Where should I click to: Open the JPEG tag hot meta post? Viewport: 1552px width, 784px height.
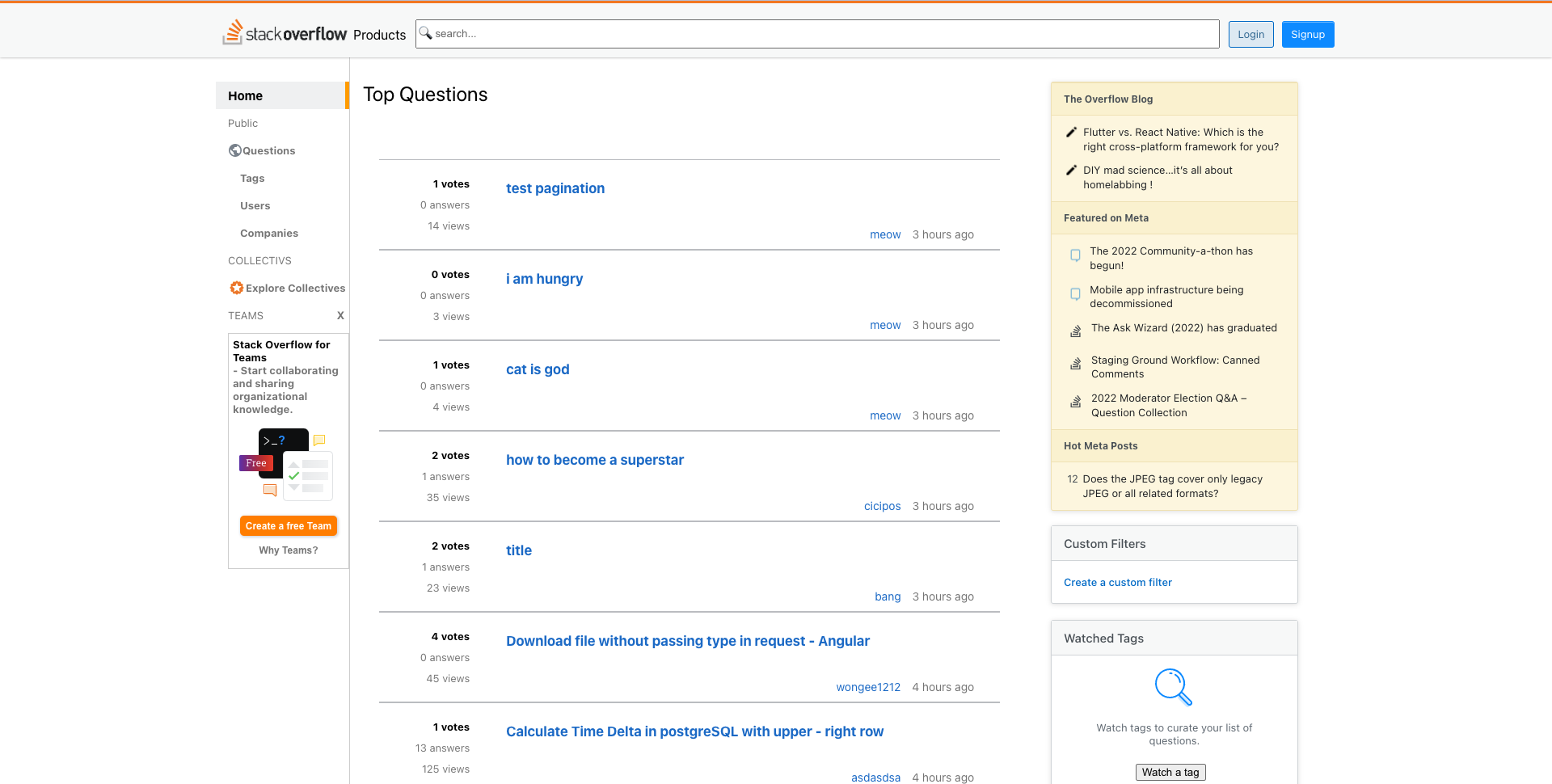pos(1173,486)
